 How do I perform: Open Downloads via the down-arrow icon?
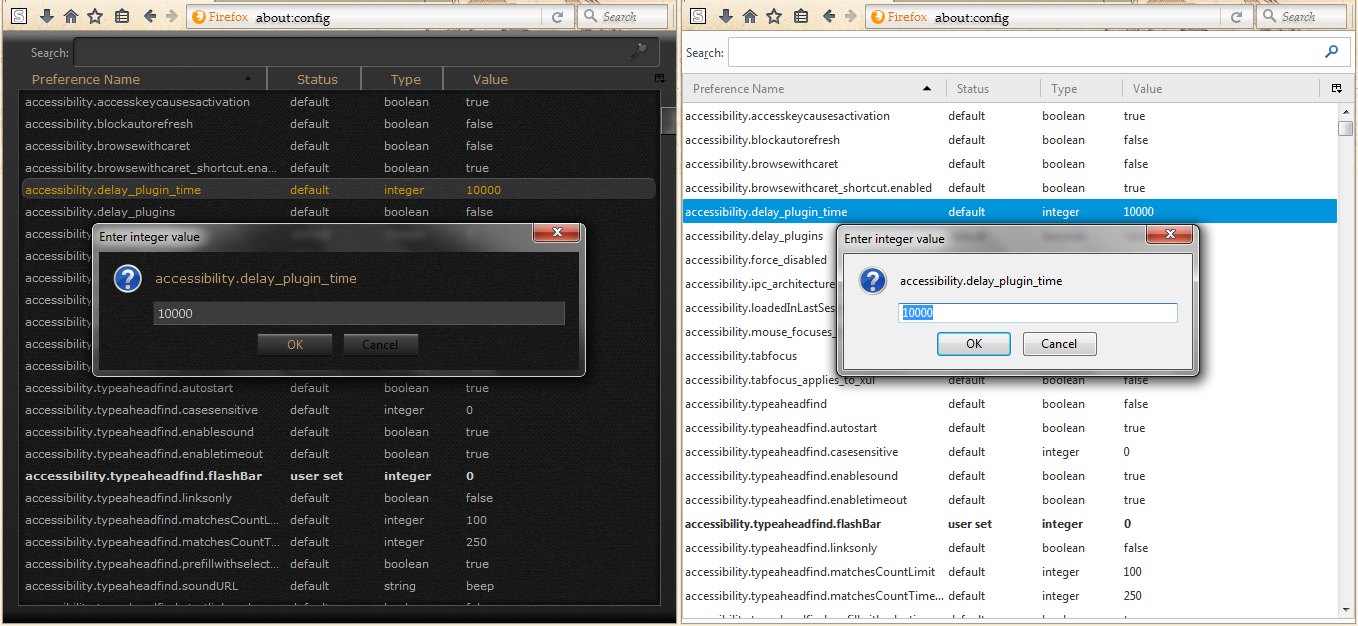[x=47, y=16]
